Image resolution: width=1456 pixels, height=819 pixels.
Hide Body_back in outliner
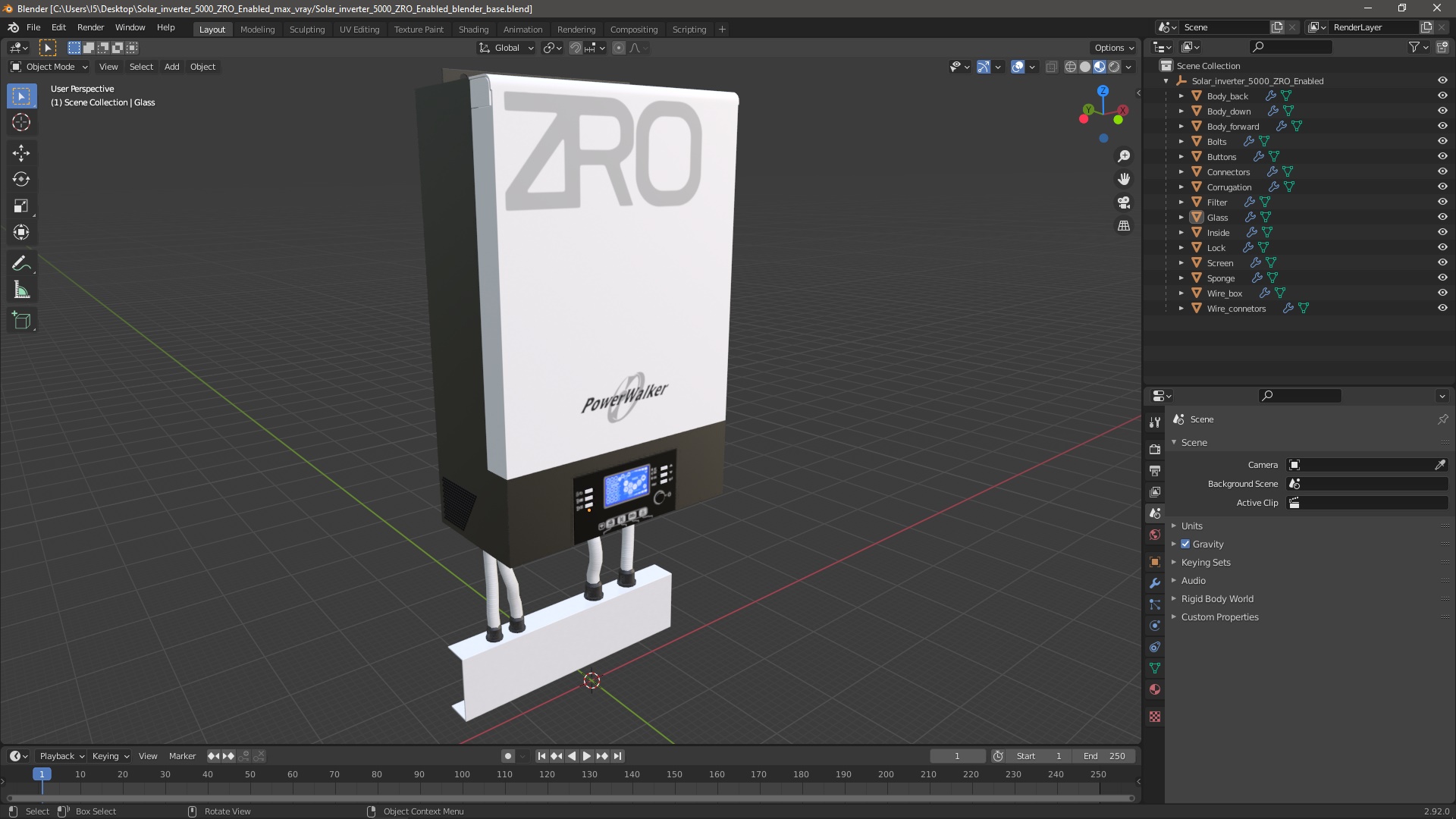point(1442,96)
